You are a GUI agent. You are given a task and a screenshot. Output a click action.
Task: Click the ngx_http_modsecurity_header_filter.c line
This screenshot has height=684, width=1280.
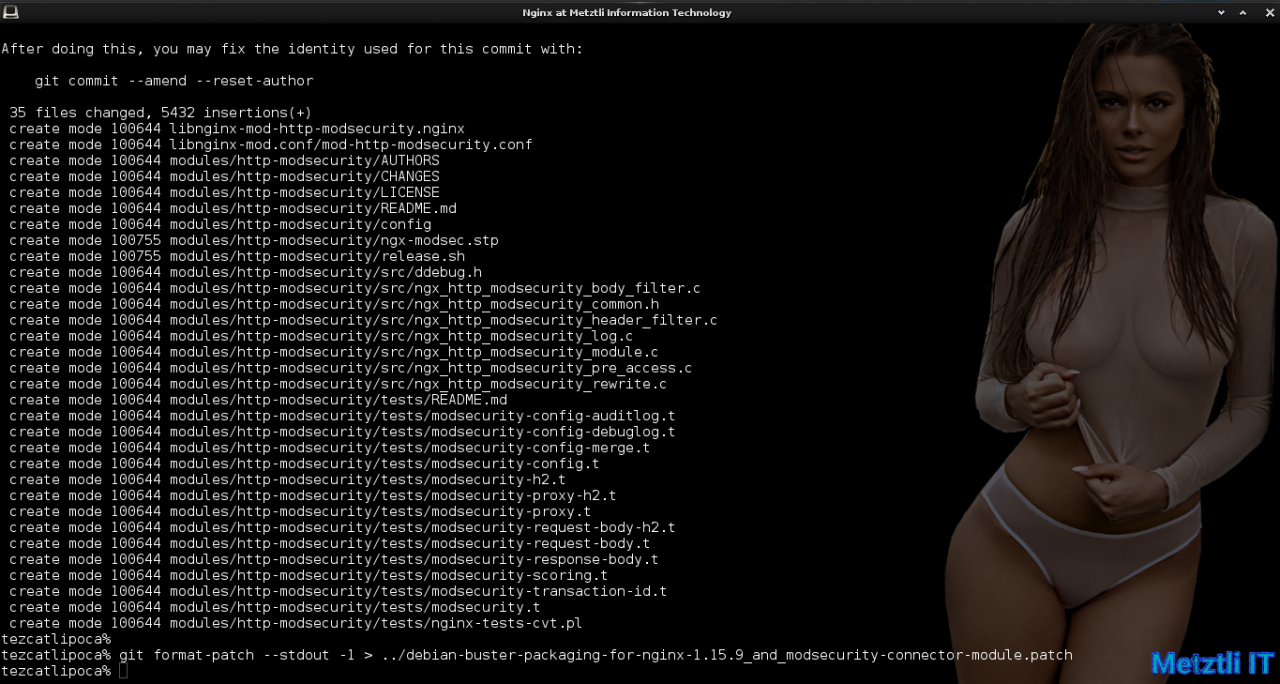click(363, 321)
